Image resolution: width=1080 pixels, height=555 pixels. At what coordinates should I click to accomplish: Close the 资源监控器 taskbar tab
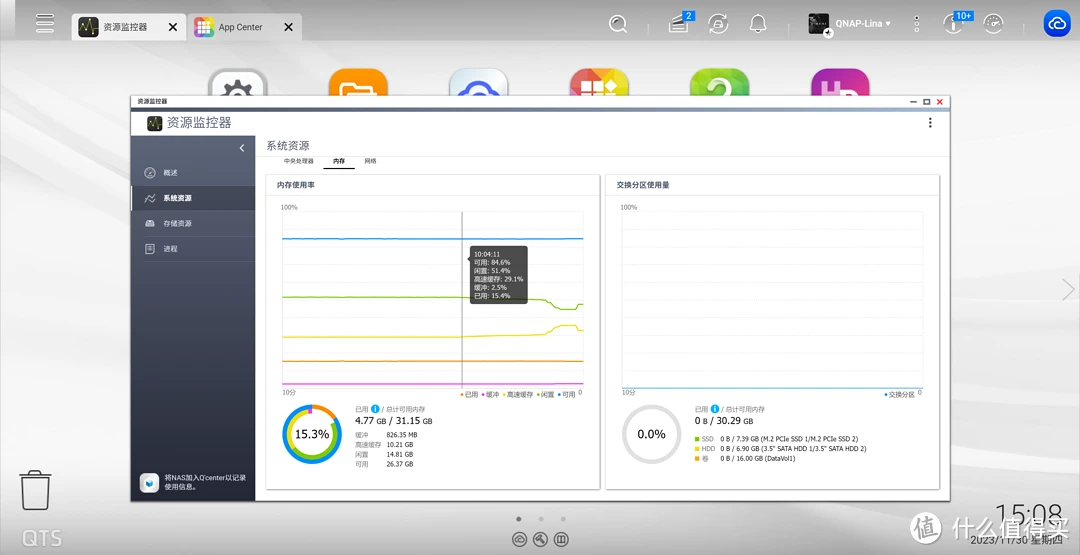[x=173, y=28]
